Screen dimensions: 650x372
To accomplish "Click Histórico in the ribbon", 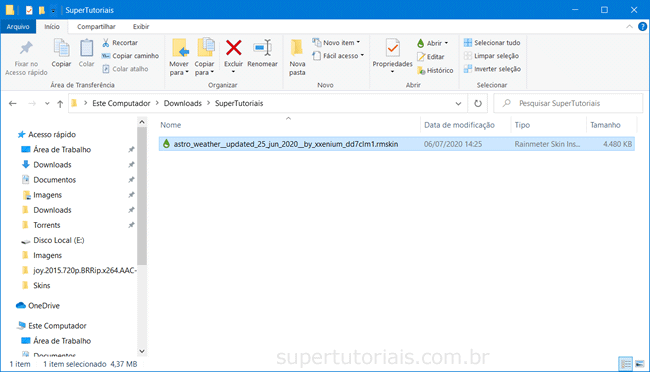I will pos(435,71).
